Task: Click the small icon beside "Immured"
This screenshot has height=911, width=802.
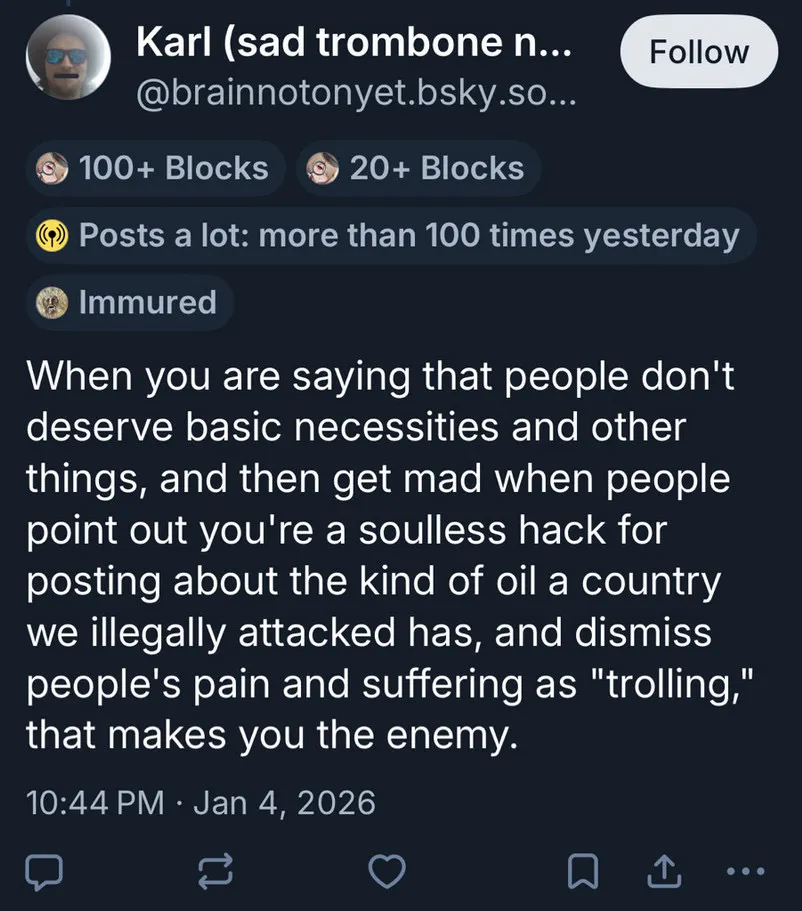Action: pos(51,302)
